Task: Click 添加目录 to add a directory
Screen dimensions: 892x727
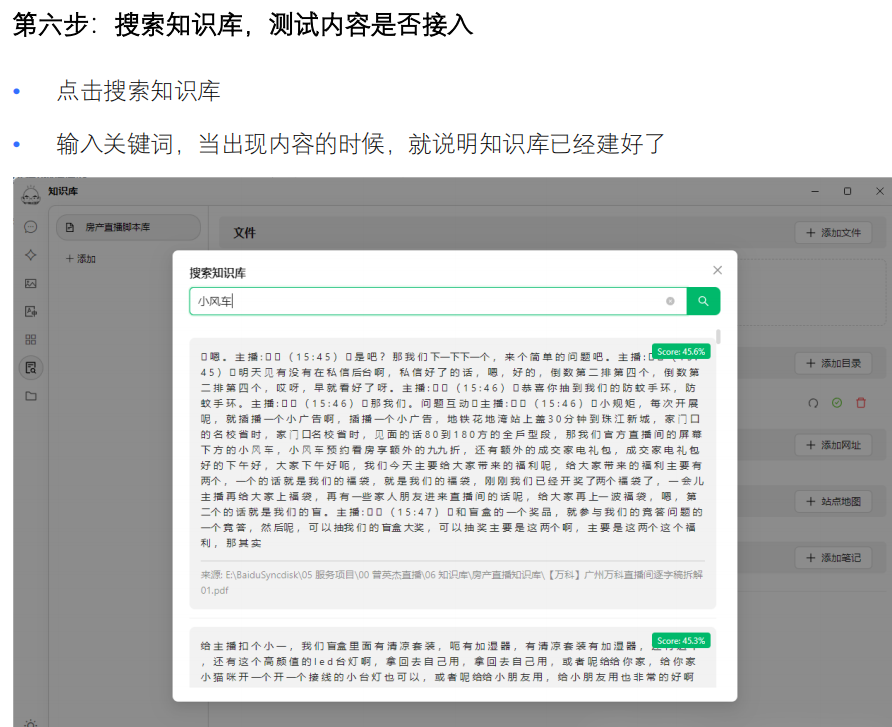Action: click(x=833, y=364)
